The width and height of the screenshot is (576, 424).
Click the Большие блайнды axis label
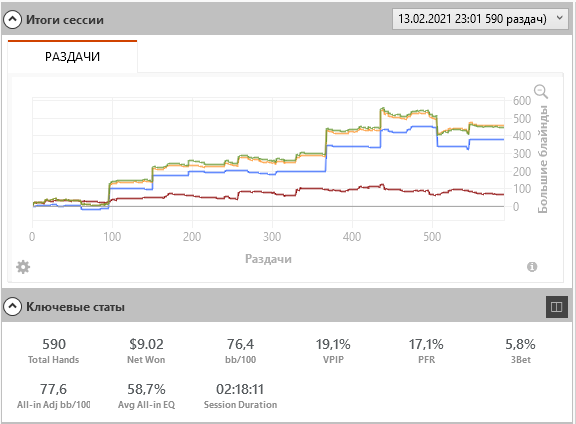tap(543, 159)
